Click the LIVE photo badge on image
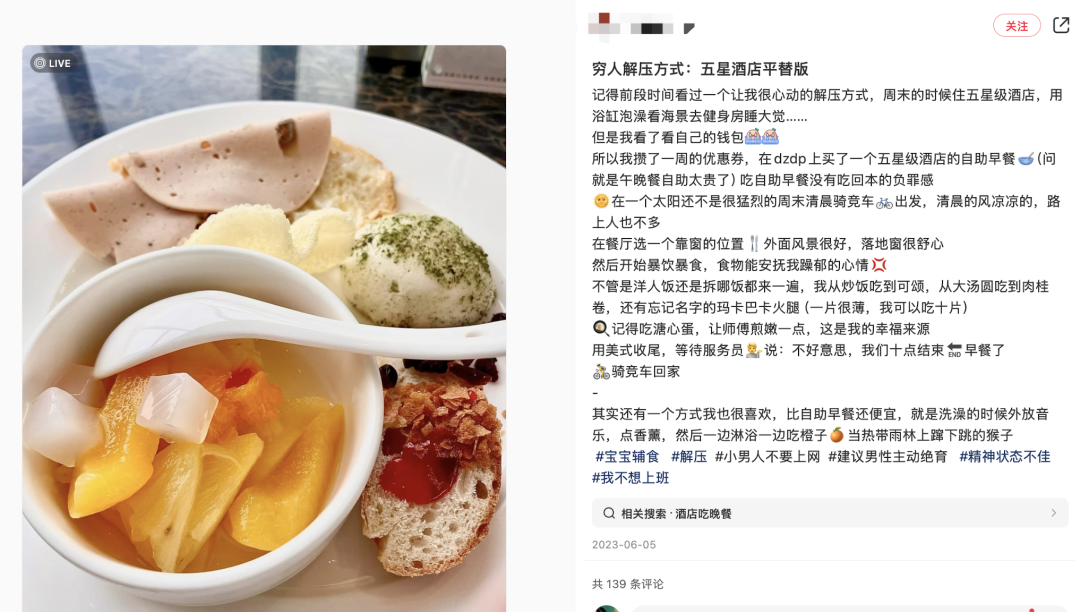The image size is (1080, 612). tap(53, 63)
